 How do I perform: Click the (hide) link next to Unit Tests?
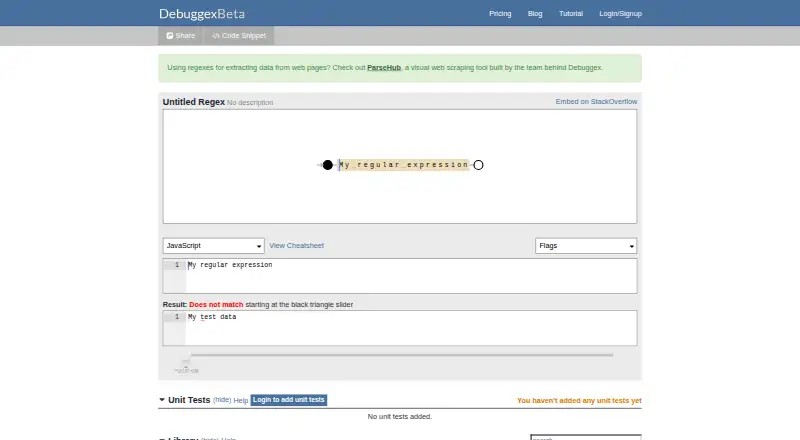pyautogui.click(x=222, y=400)
